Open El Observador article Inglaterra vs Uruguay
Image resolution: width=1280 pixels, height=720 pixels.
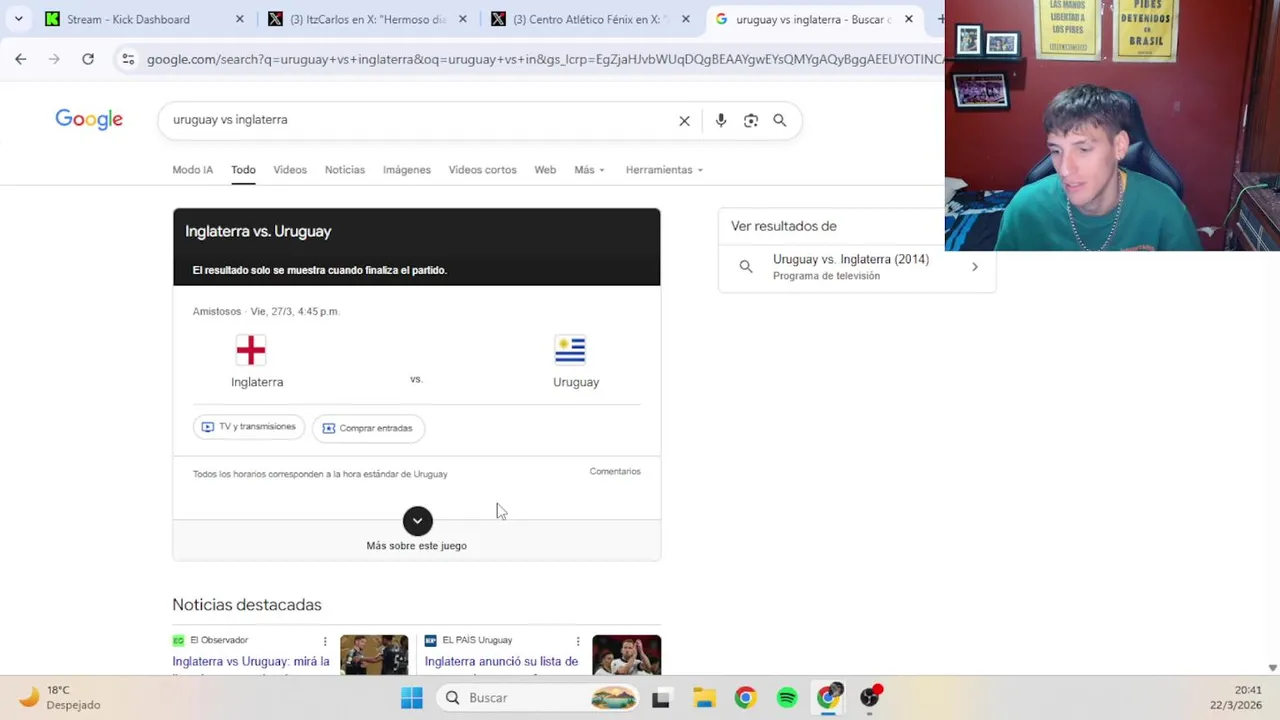[x=251, y=661]
